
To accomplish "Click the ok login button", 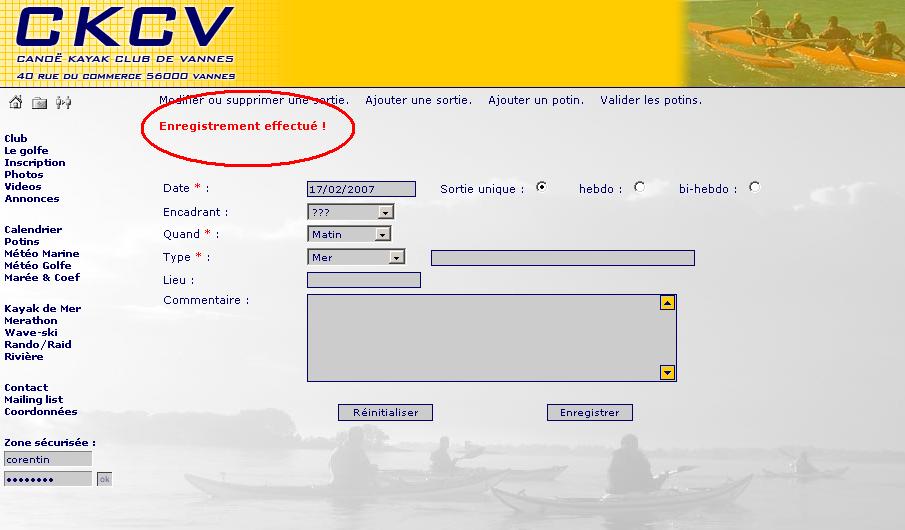I will click(x=104, y=479).
